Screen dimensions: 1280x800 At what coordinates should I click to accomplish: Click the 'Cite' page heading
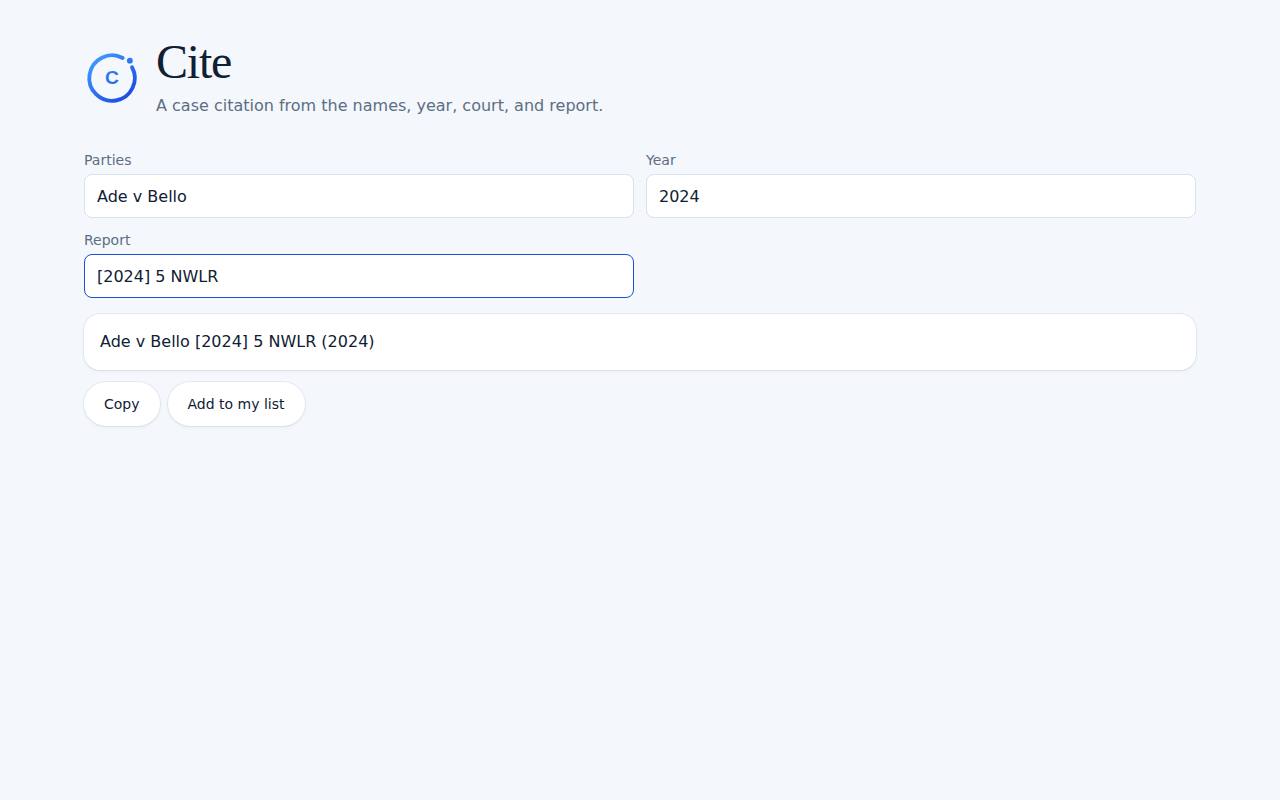tap(194, 63)
